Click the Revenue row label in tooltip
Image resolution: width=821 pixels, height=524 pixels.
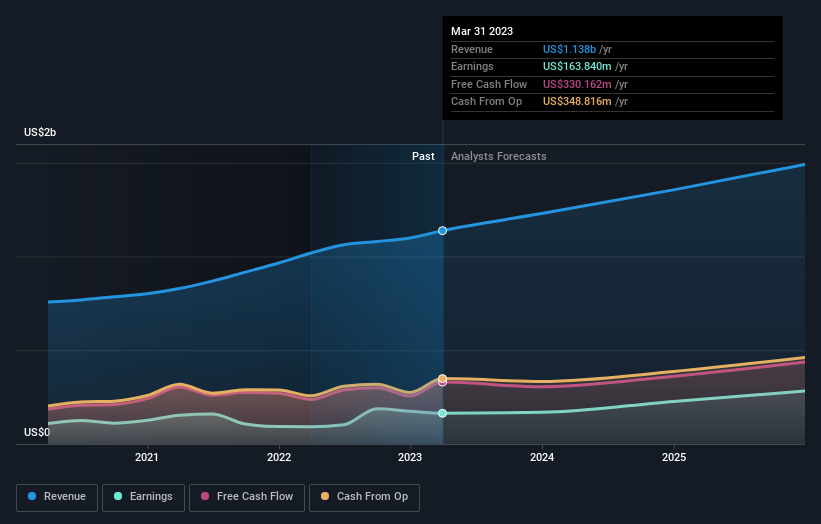pos(472,49)
